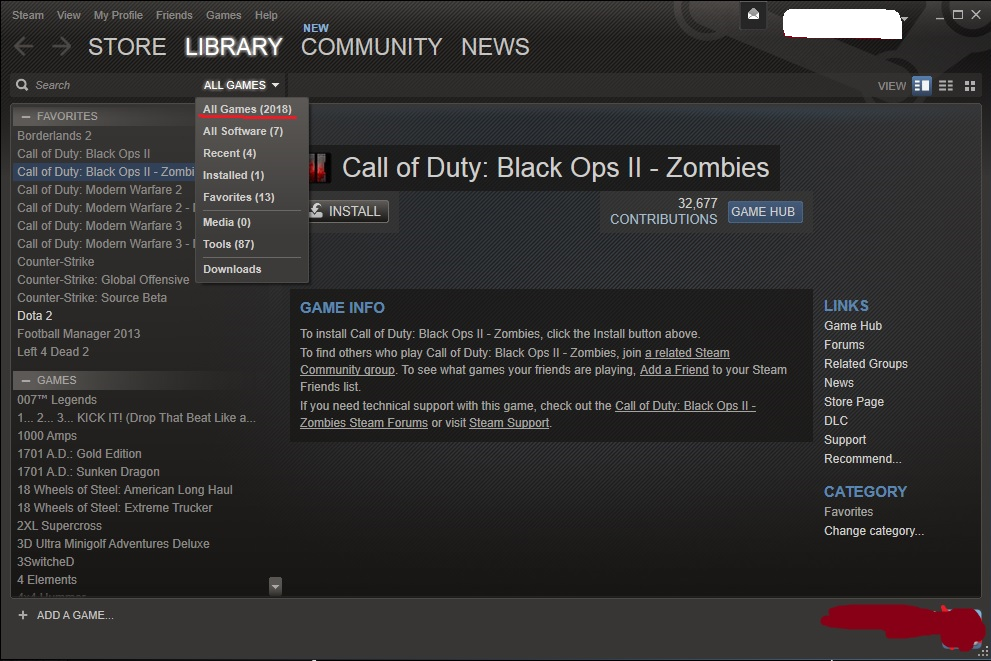Select 1701 A.D.: Gold Edition
Screen dimensions: 991x661
tap(79, 454)
